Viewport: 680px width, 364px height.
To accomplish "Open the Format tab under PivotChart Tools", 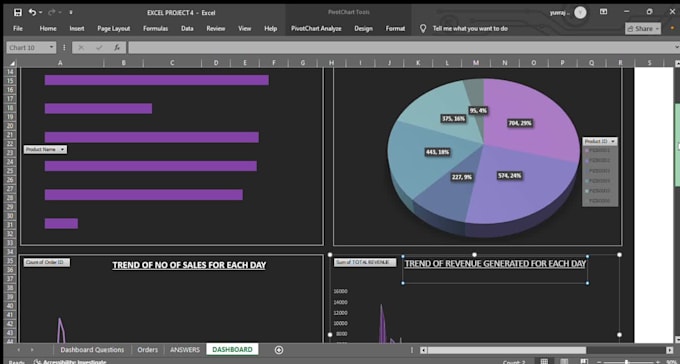I will point(396,29).
